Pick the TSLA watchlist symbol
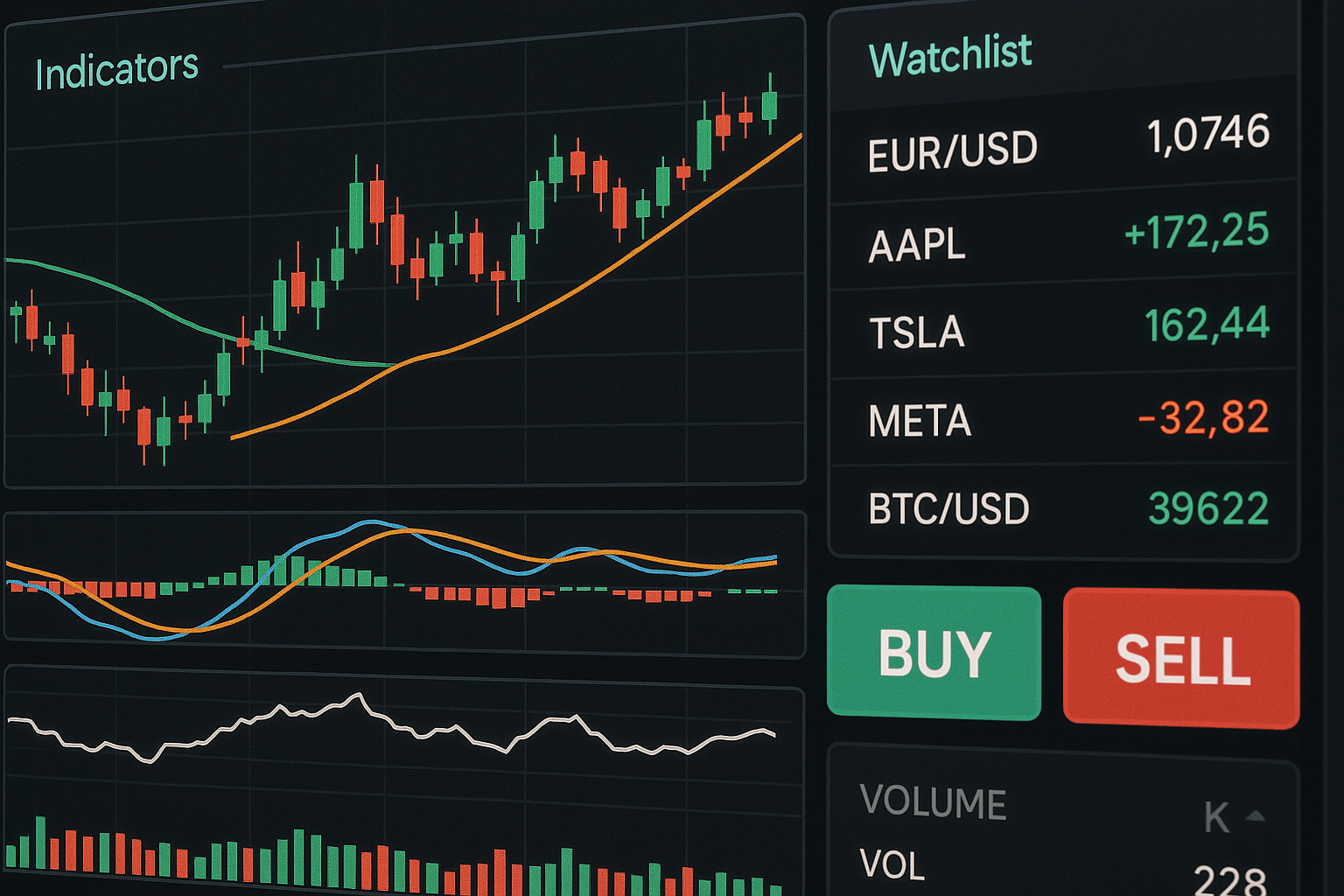The height and width of the screenshot is (896, 1344). pyautogui.click(x=916, y=332)
